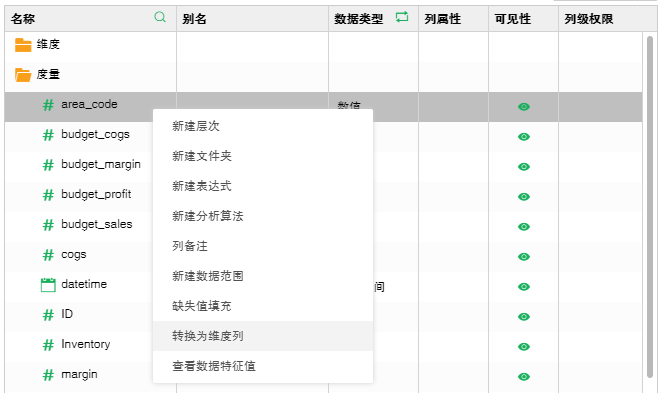Select the ID row name
The image size is (663, 393).
(67, 314)
